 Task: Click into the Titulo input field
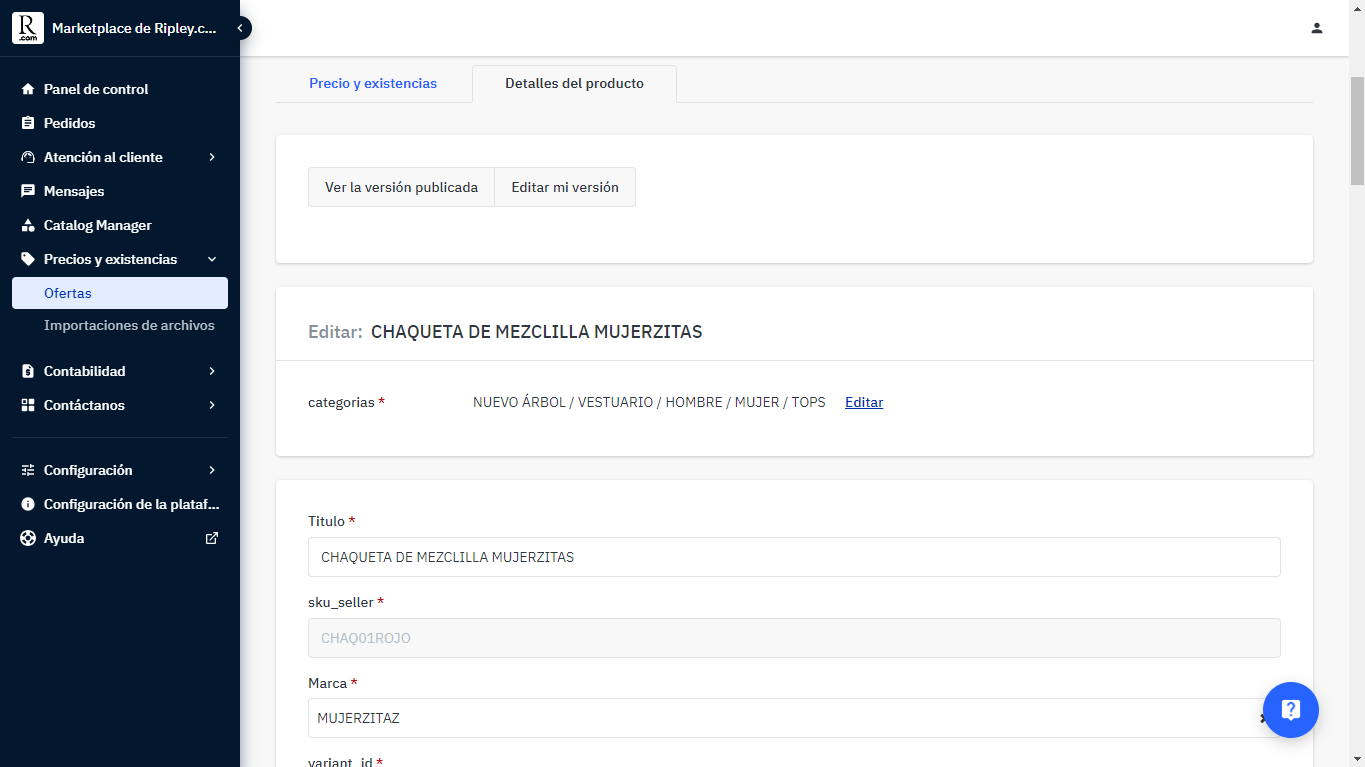click(794, 557)
